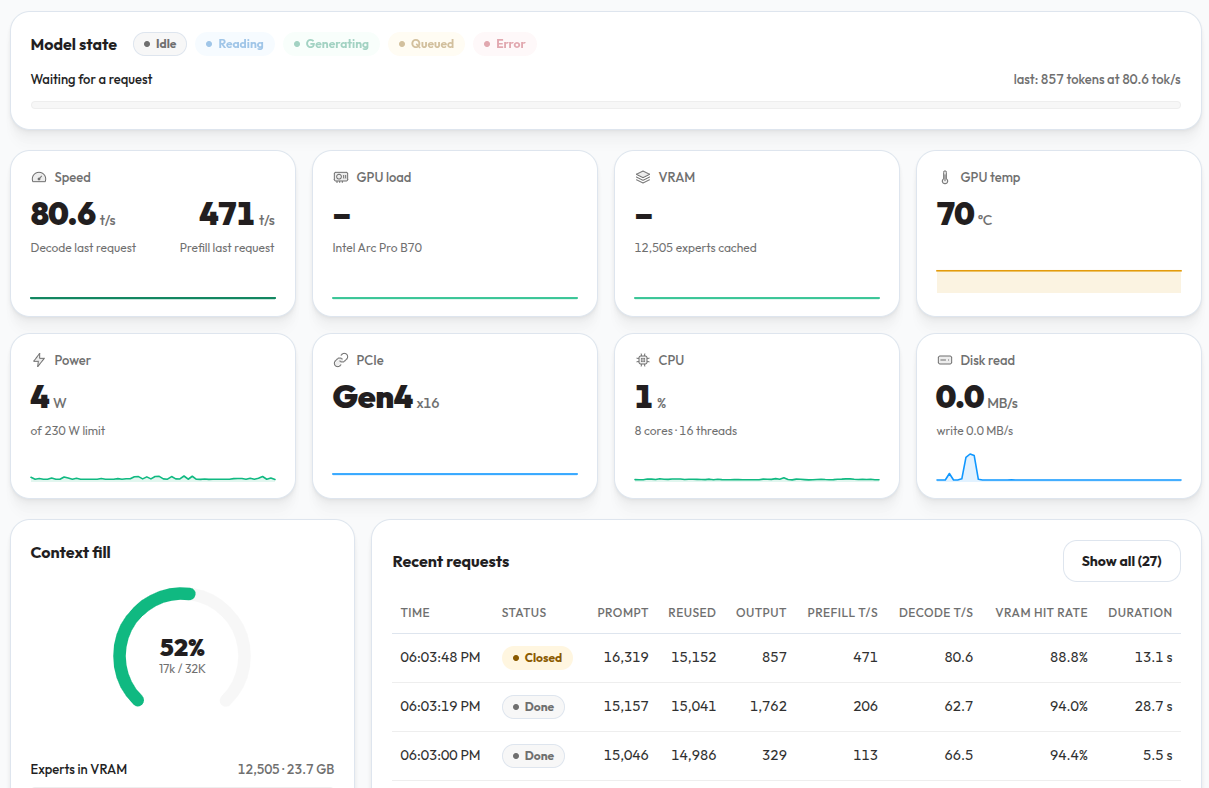Click the model request progress bar
1209x788 pixels.
[x=605, y=104]
